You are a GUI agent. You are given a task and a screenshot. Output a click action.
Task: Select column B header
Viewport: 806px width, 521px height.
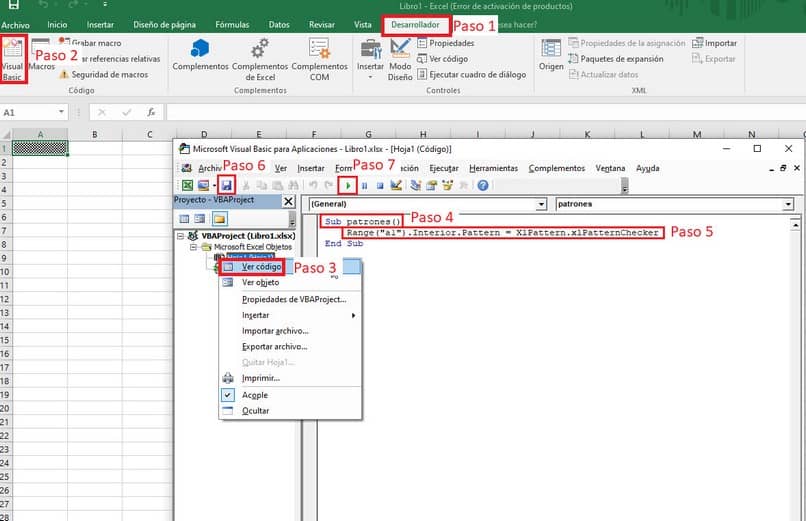pyautogui.click(x=95, y=135)
